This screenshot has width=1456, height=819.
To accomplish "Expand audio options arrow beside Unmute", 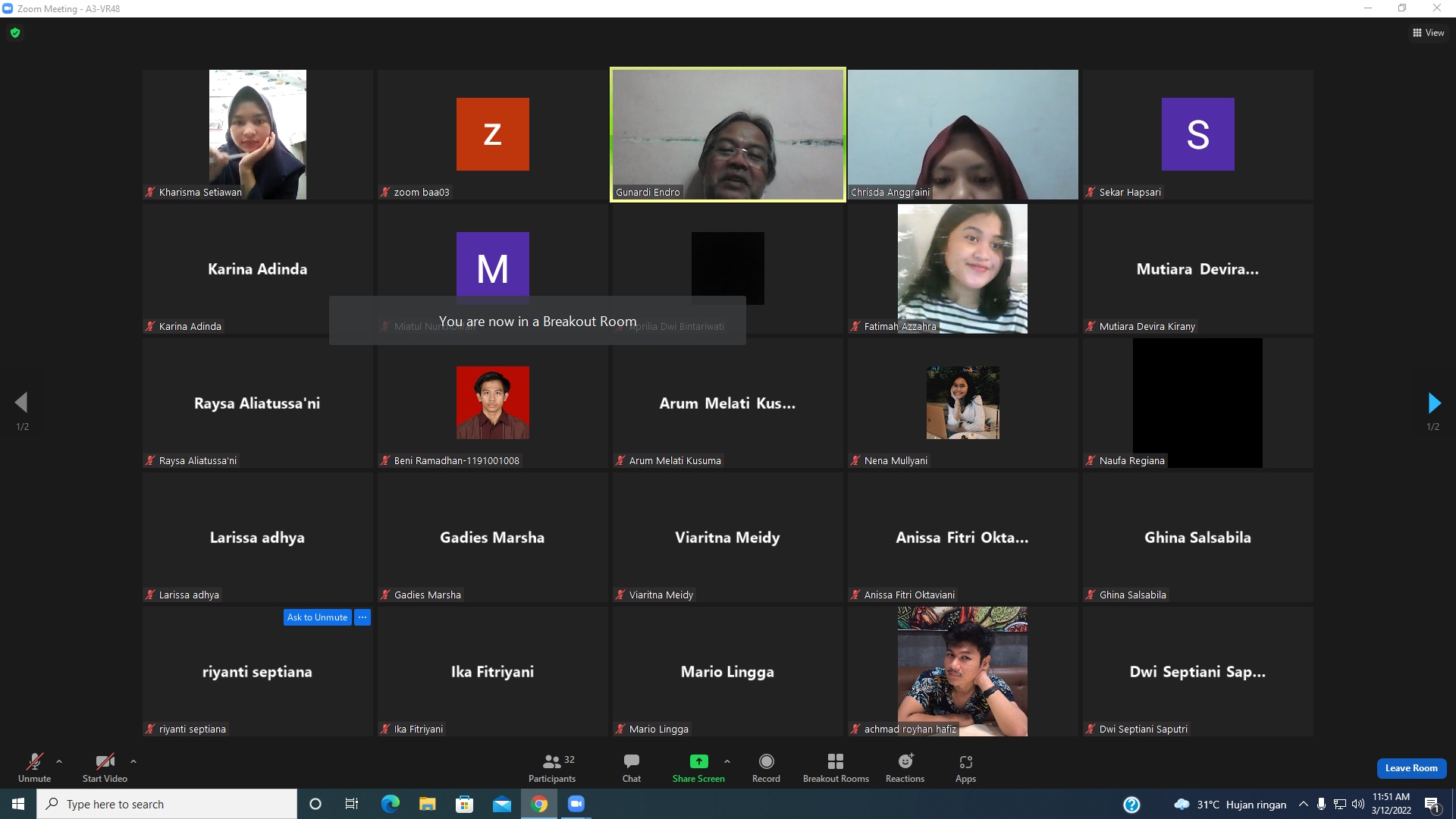I will point(59,761).
